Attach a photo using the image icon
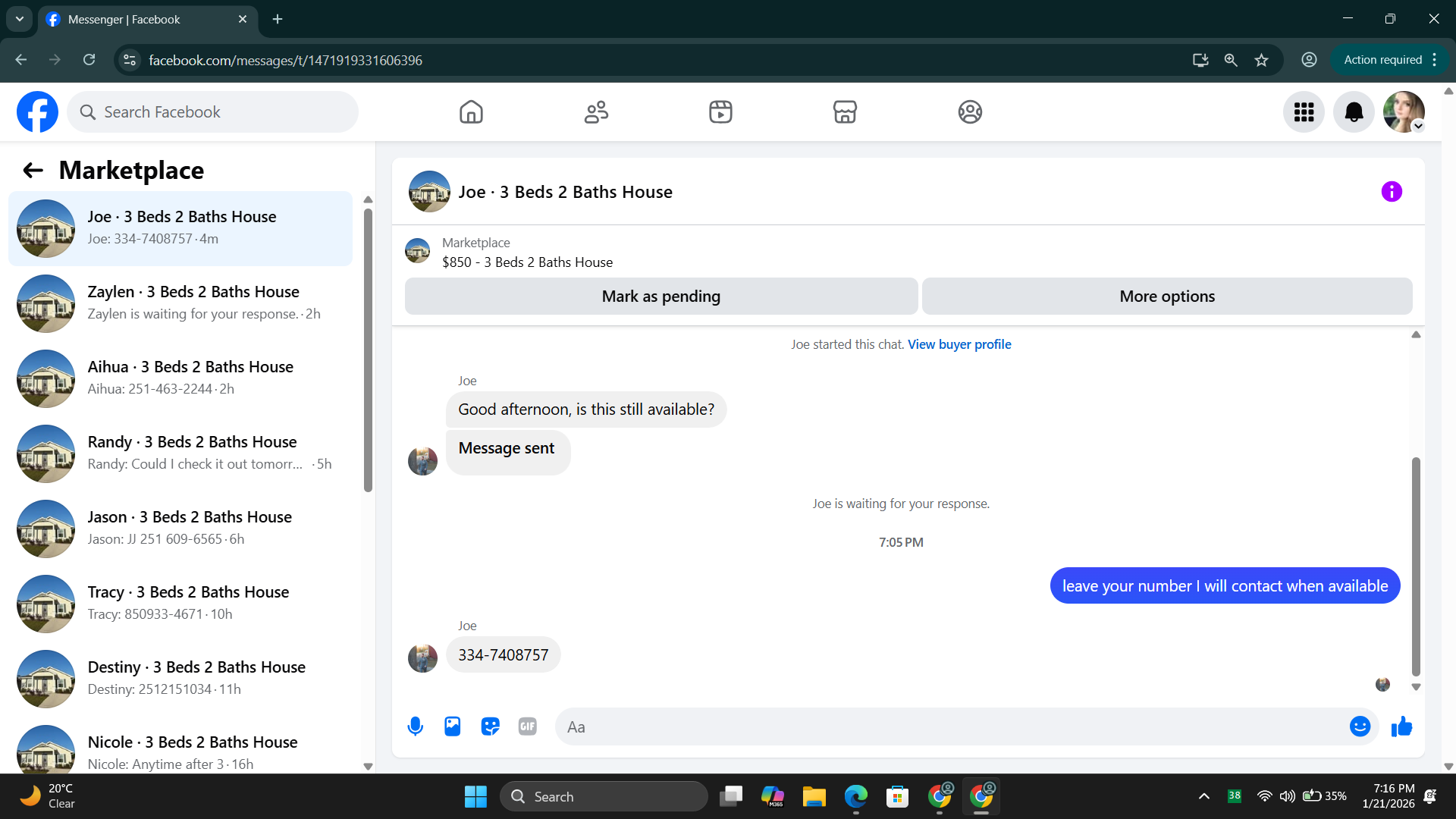 point(452,726)
